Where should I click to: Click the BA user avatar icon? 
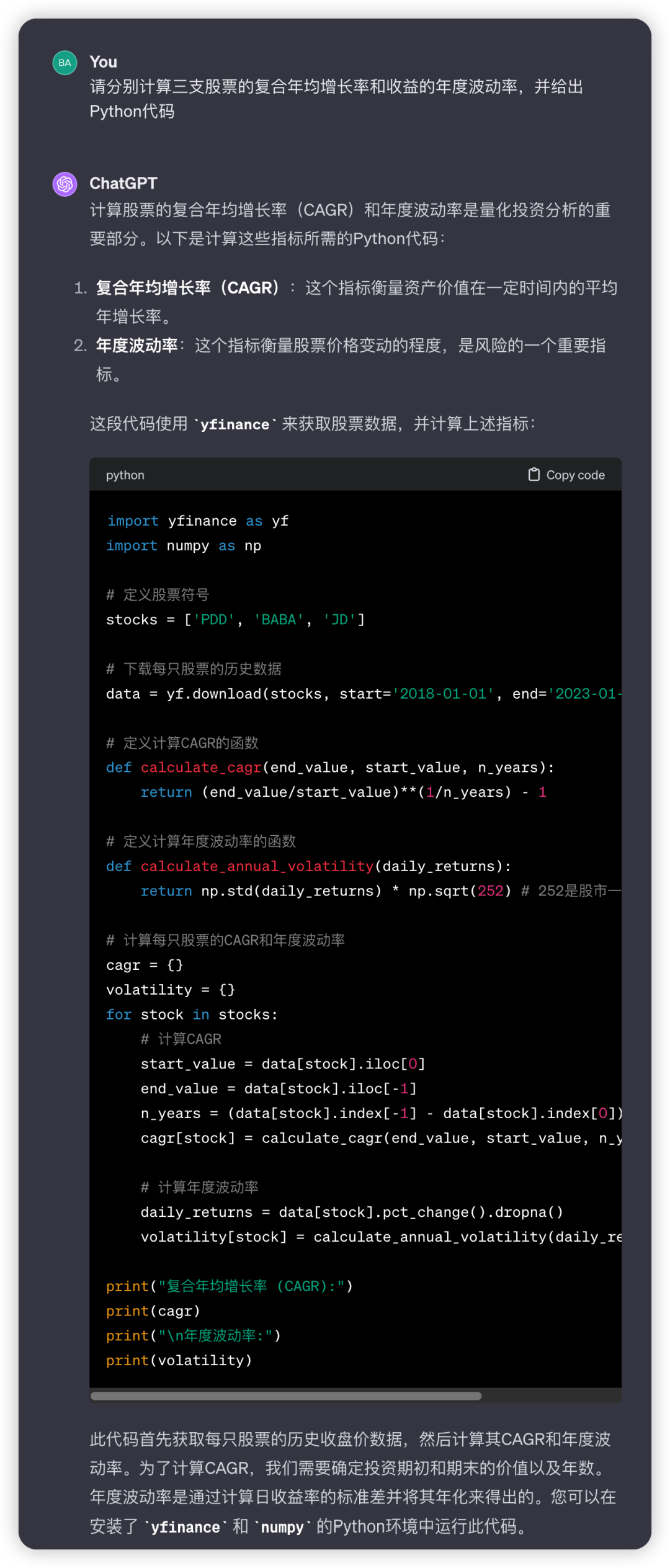pos(65,63)
